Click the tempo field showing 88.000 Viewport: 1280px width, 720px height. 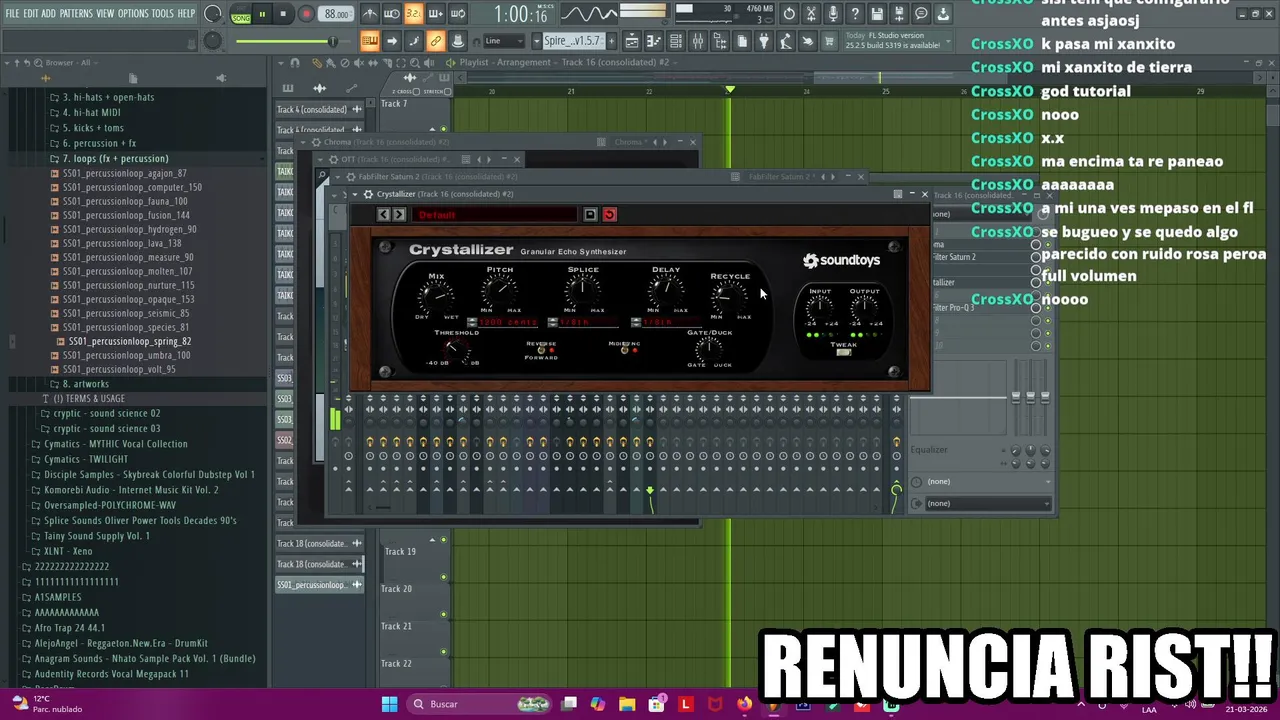(x=337, y=14)
